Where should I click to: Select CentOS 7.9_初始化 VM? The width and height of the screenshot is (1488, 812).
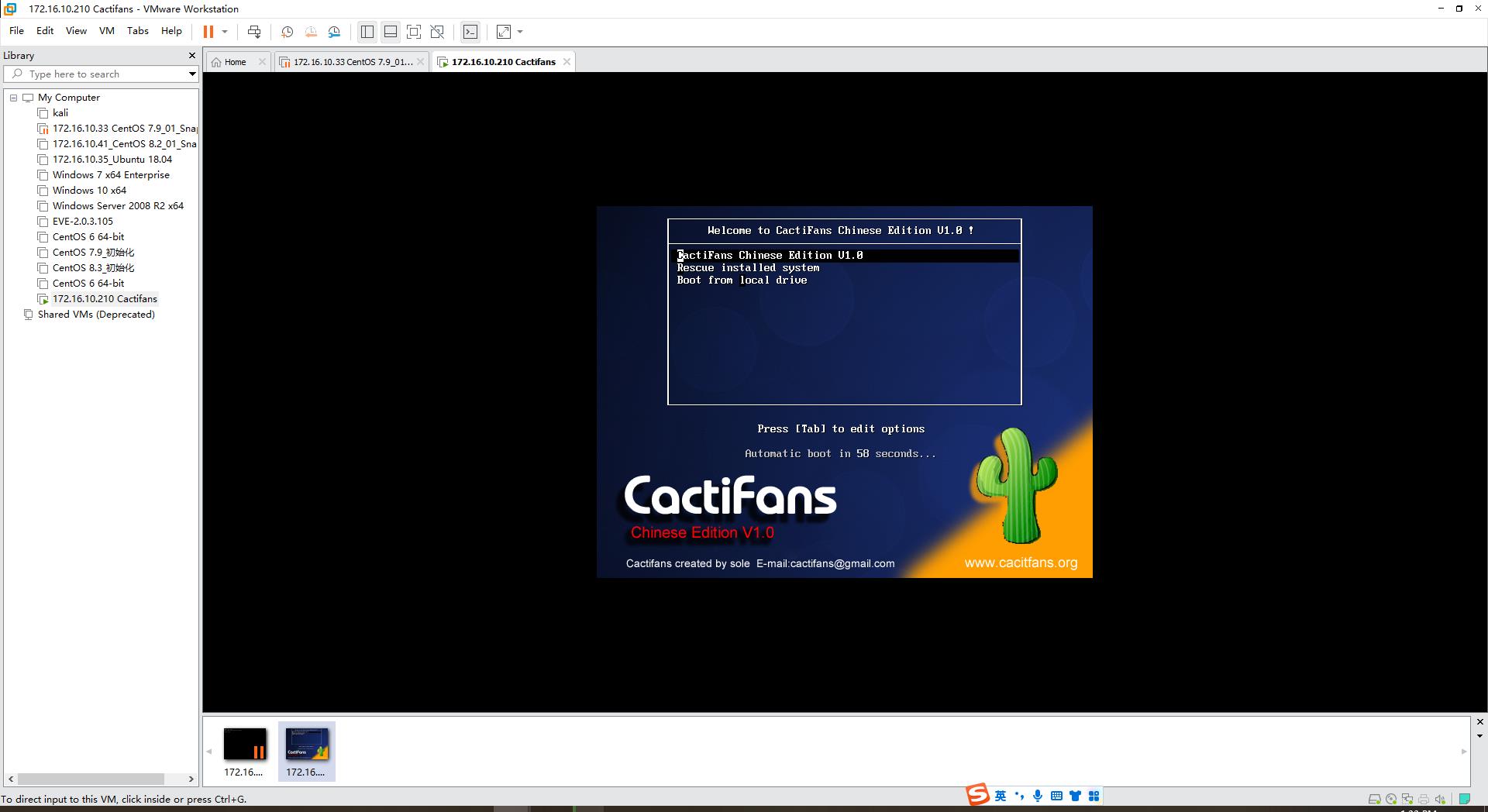(x=93, y=253)
